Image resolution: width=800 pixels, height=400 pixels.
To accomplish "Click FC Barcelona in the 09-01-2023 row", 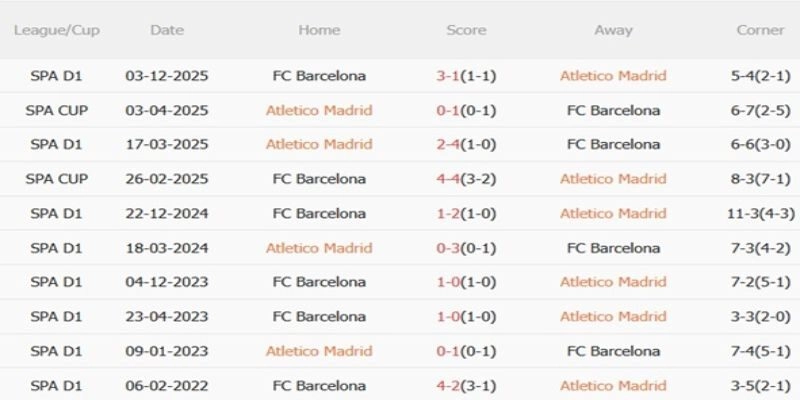I will (613, 351).
